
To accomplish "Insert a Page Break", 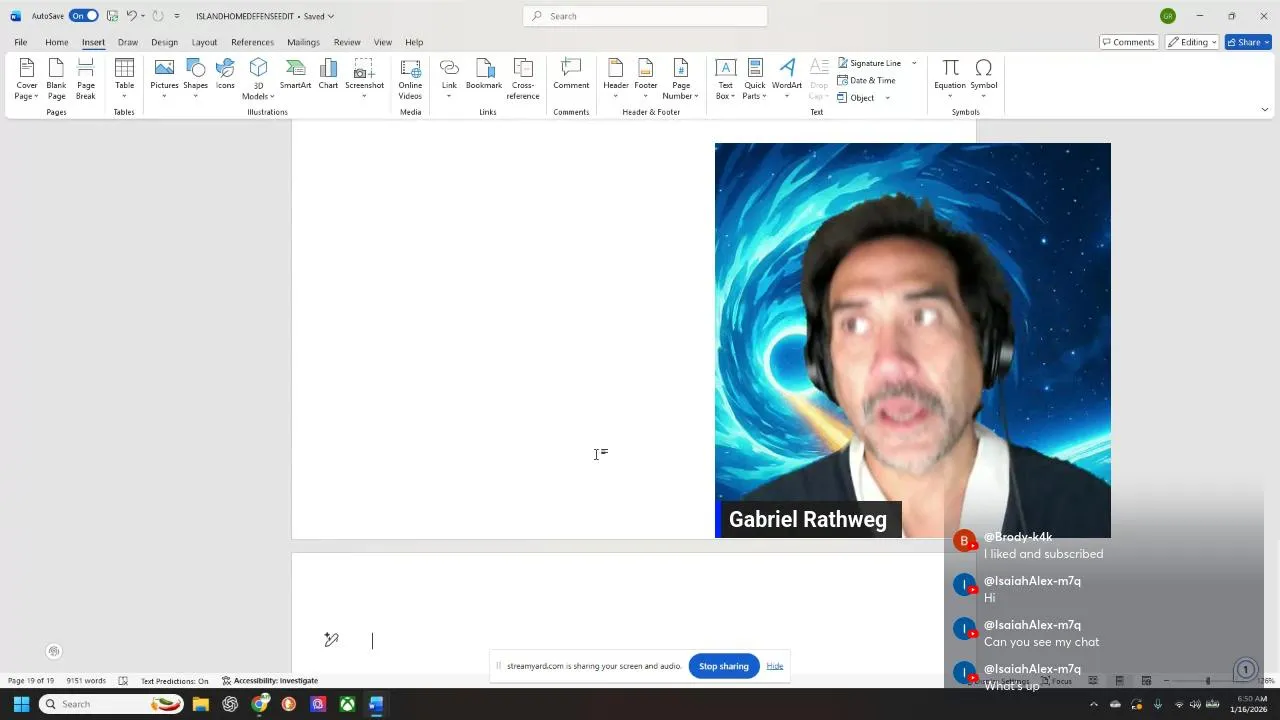I will [86, 79].
